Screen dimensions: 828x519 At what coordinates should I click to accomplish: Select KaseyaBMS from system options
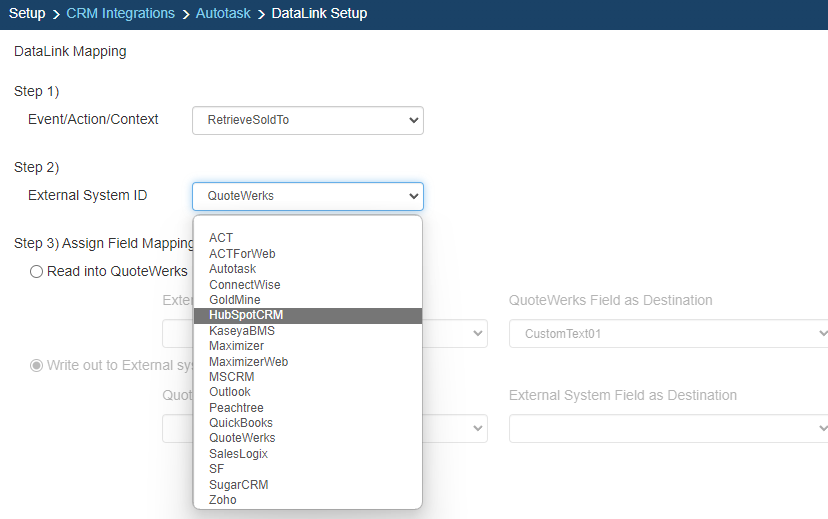click(x=241, y=330)
